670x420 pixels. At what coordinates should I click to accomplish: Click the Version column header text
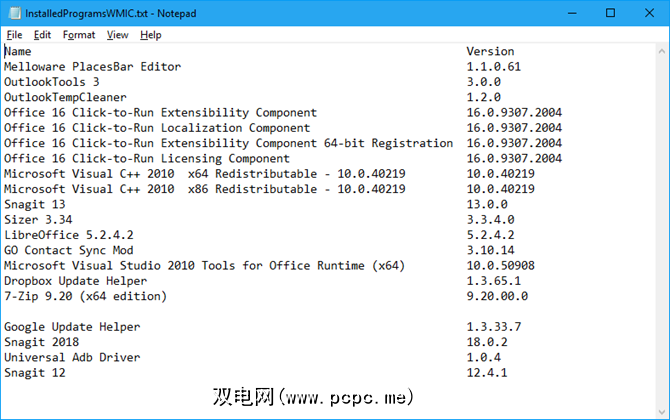[490, 51]
